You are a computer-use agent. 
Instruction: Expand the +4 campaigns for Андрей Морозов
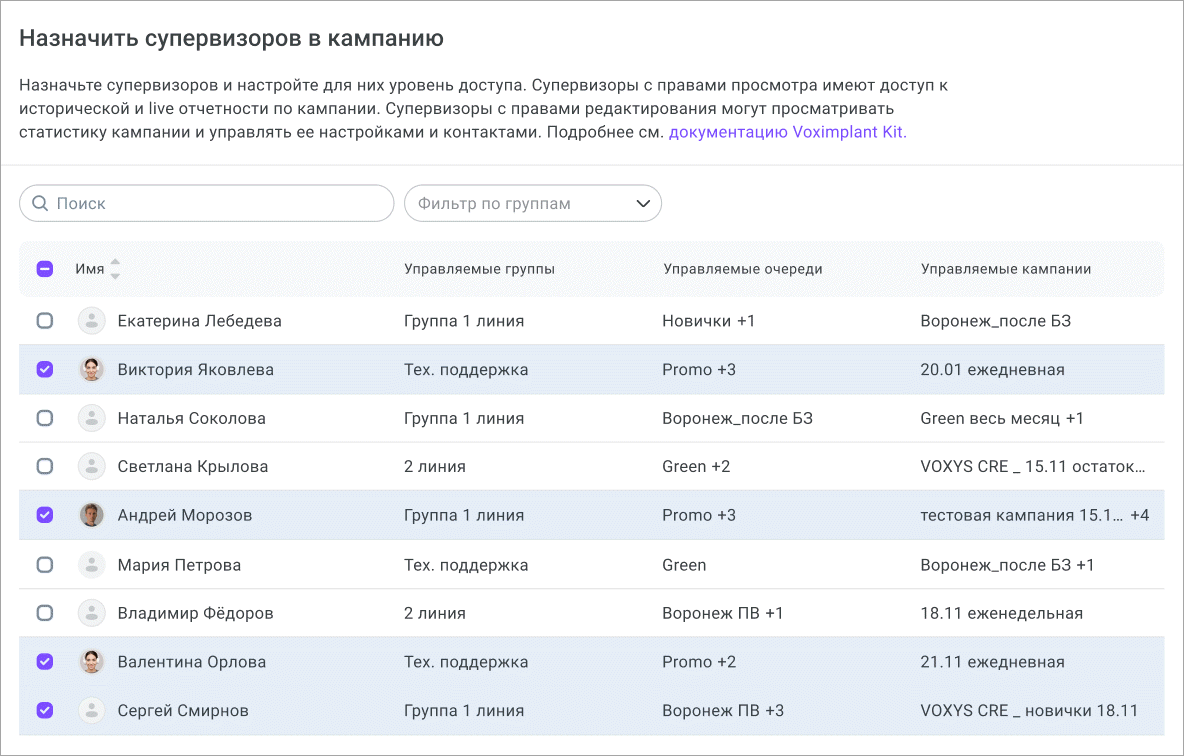point(1139,516)
